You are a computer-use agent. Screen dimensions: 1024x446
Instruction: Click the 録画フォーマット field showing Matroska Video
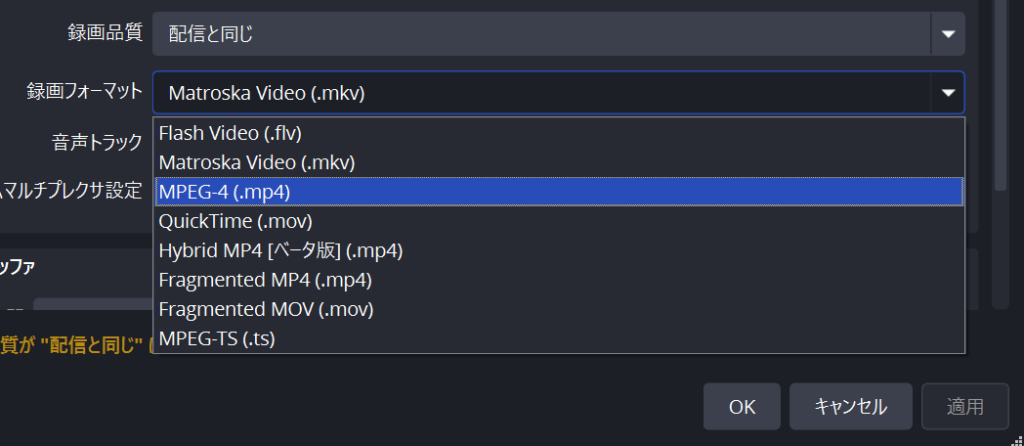pyautogui.click(x=540, y=93)
